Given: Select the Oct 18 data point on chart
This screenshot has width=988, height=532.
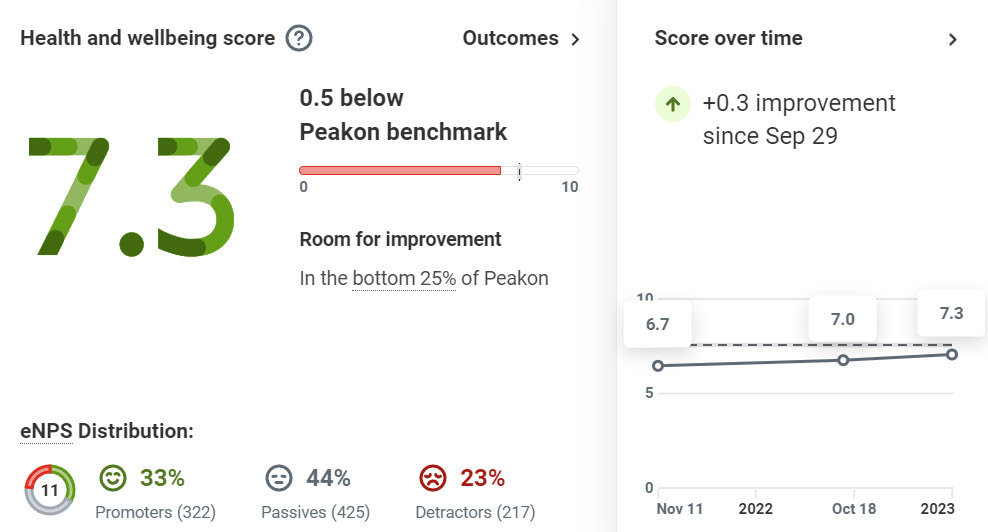Looking at the screenshot, I should [843, 359].
